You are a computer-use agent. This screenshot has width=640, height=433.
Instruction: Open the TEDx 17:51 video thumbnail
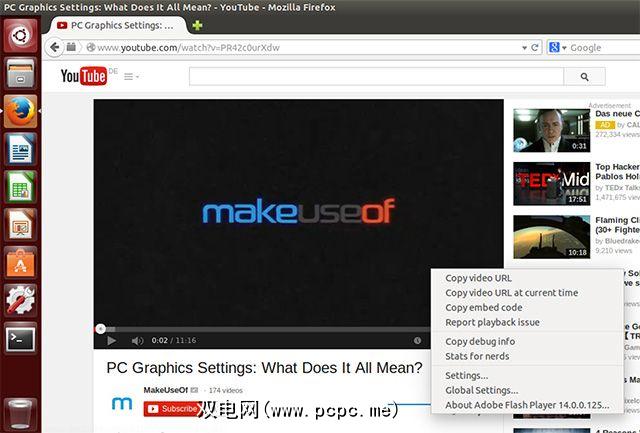[551, 184]
